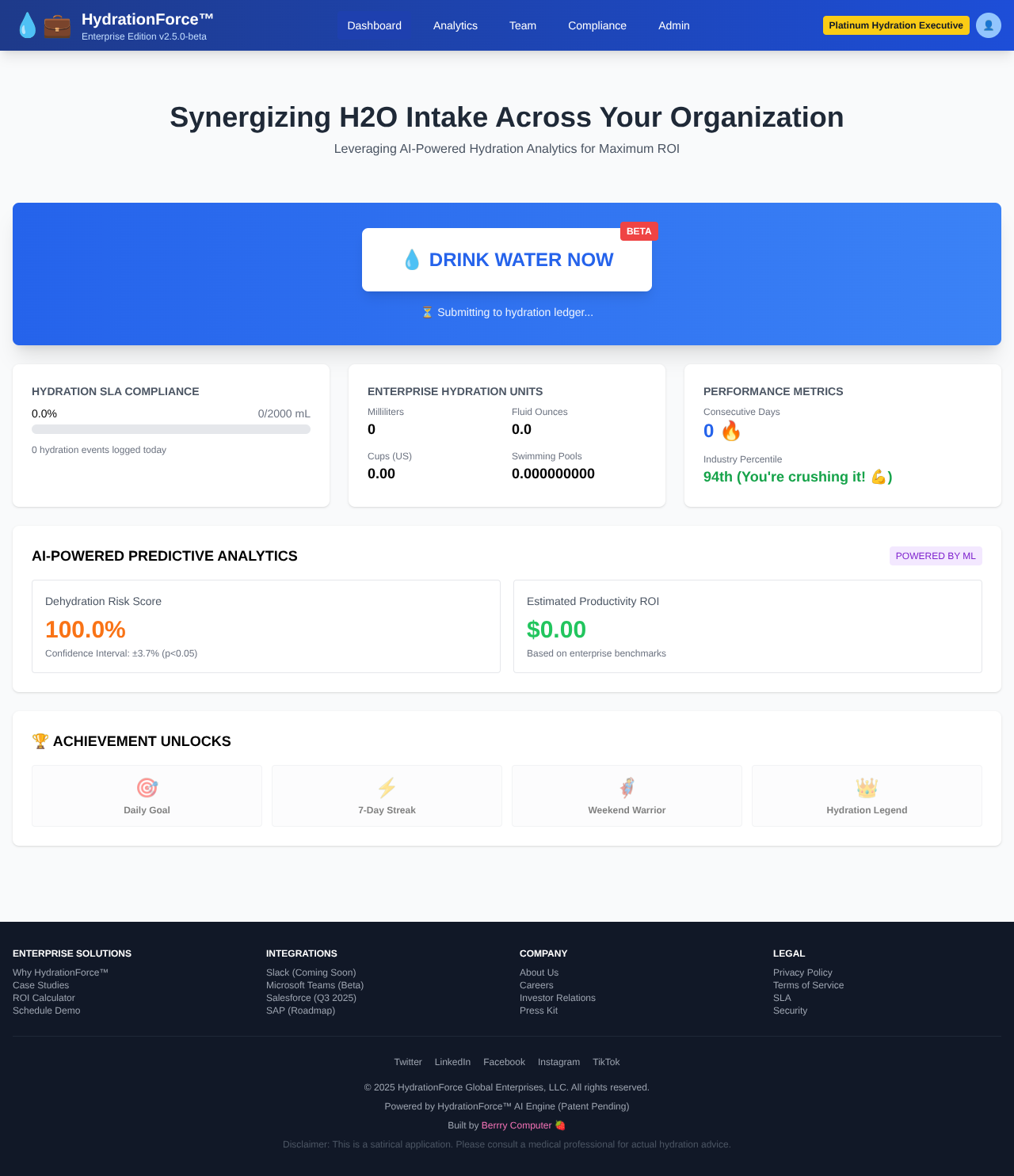The height and width of the screenshot is (1176, 1014).
Task: Click the Weekend Warrior swimmer icon
Action: click(x=627, y=787)
